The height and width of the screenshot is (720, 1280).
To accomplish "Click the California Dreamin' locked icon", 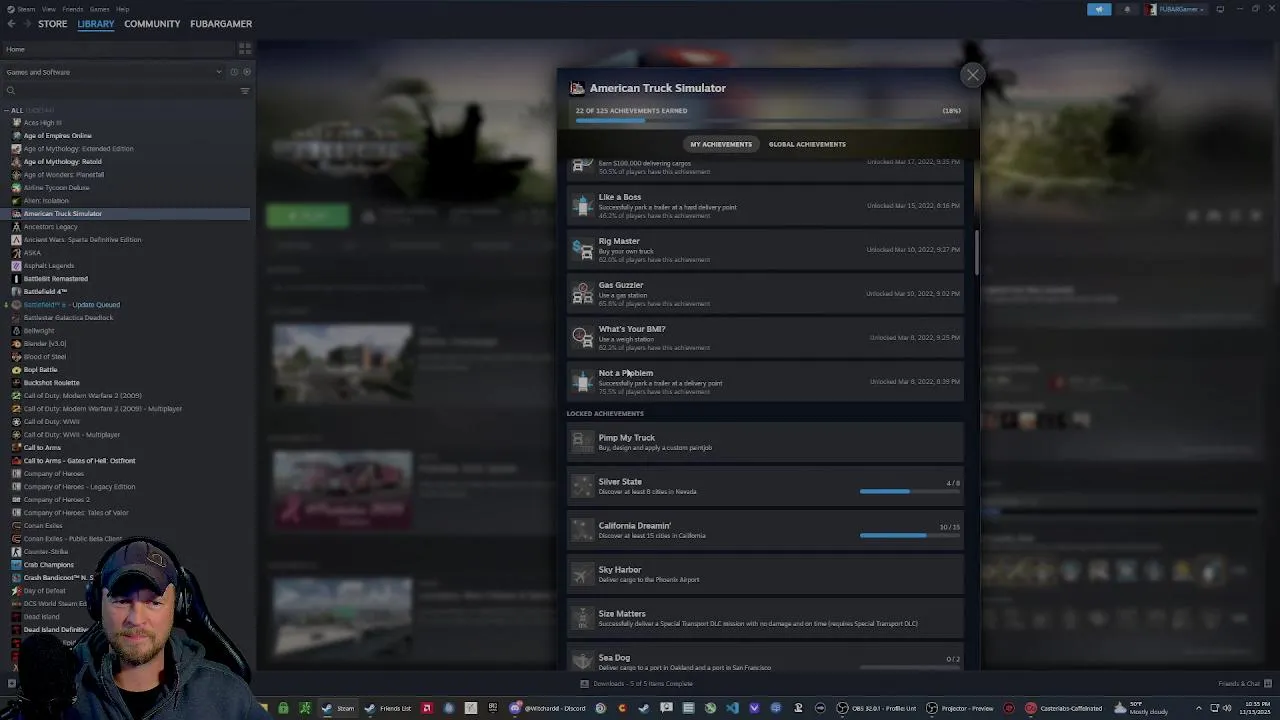I will 582,530.
